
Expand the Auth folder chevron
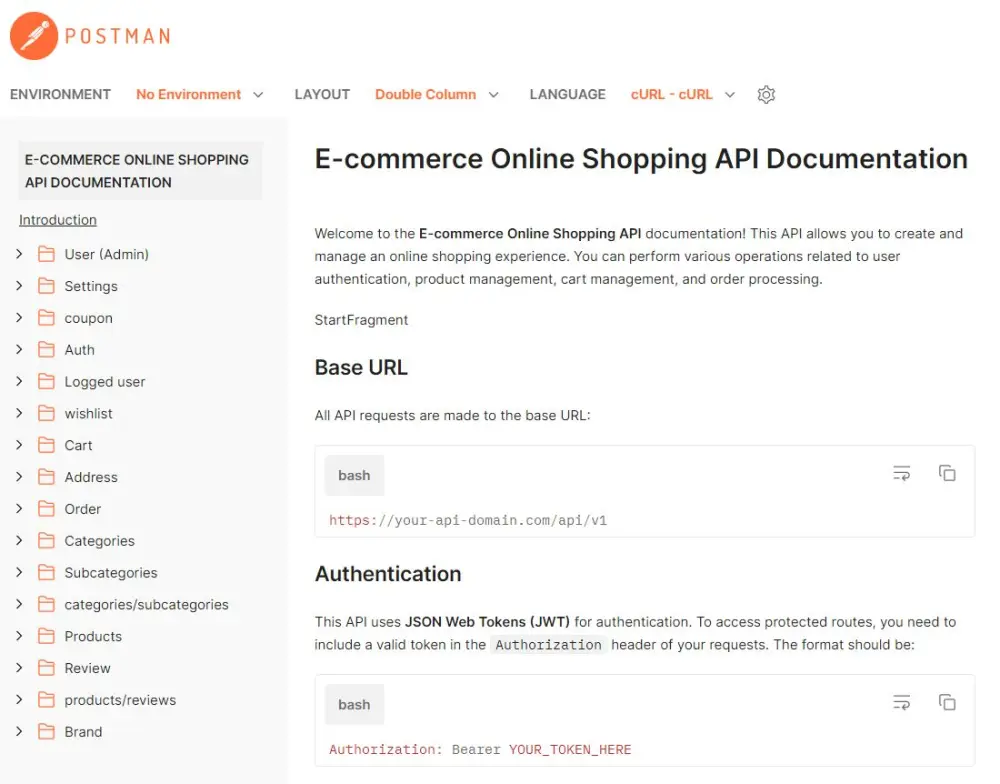[18, 350]
